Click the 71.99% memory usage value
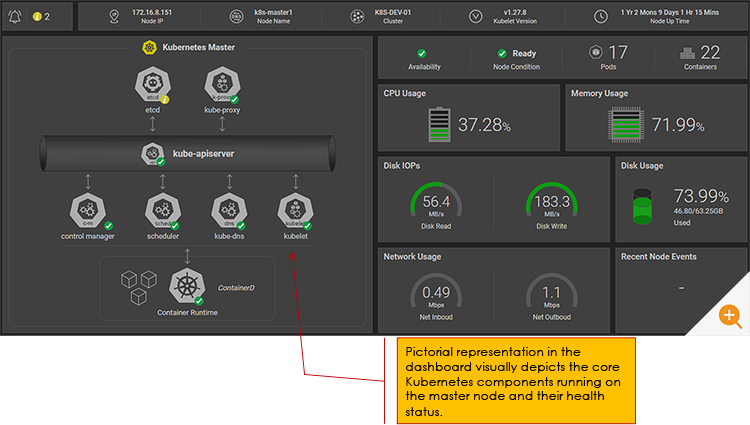Viewport: 750px width, 425px height. point(678,125)
